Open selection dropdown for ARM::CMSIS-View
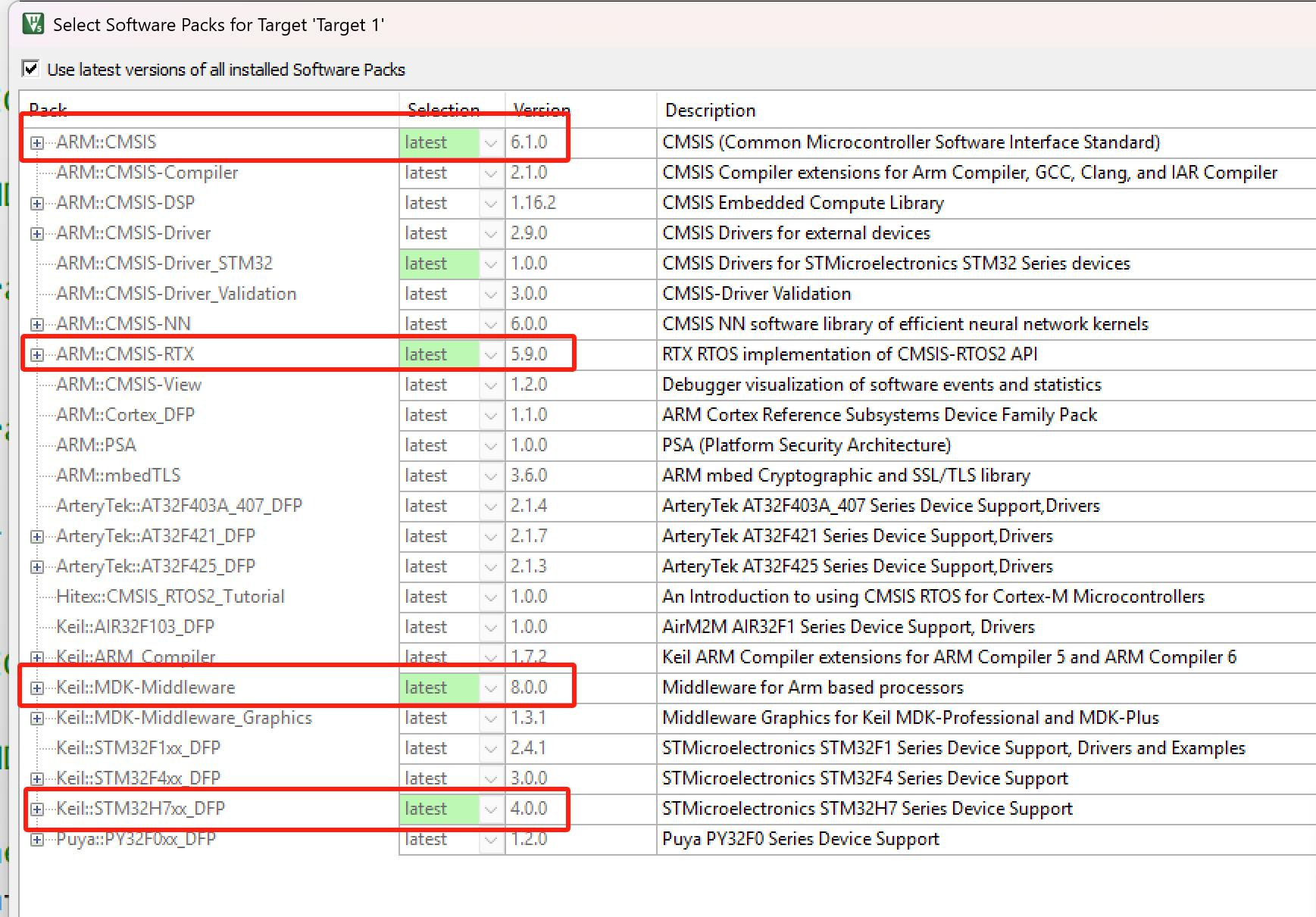This screenshot has width=1316, height=917. pos(491,385)
